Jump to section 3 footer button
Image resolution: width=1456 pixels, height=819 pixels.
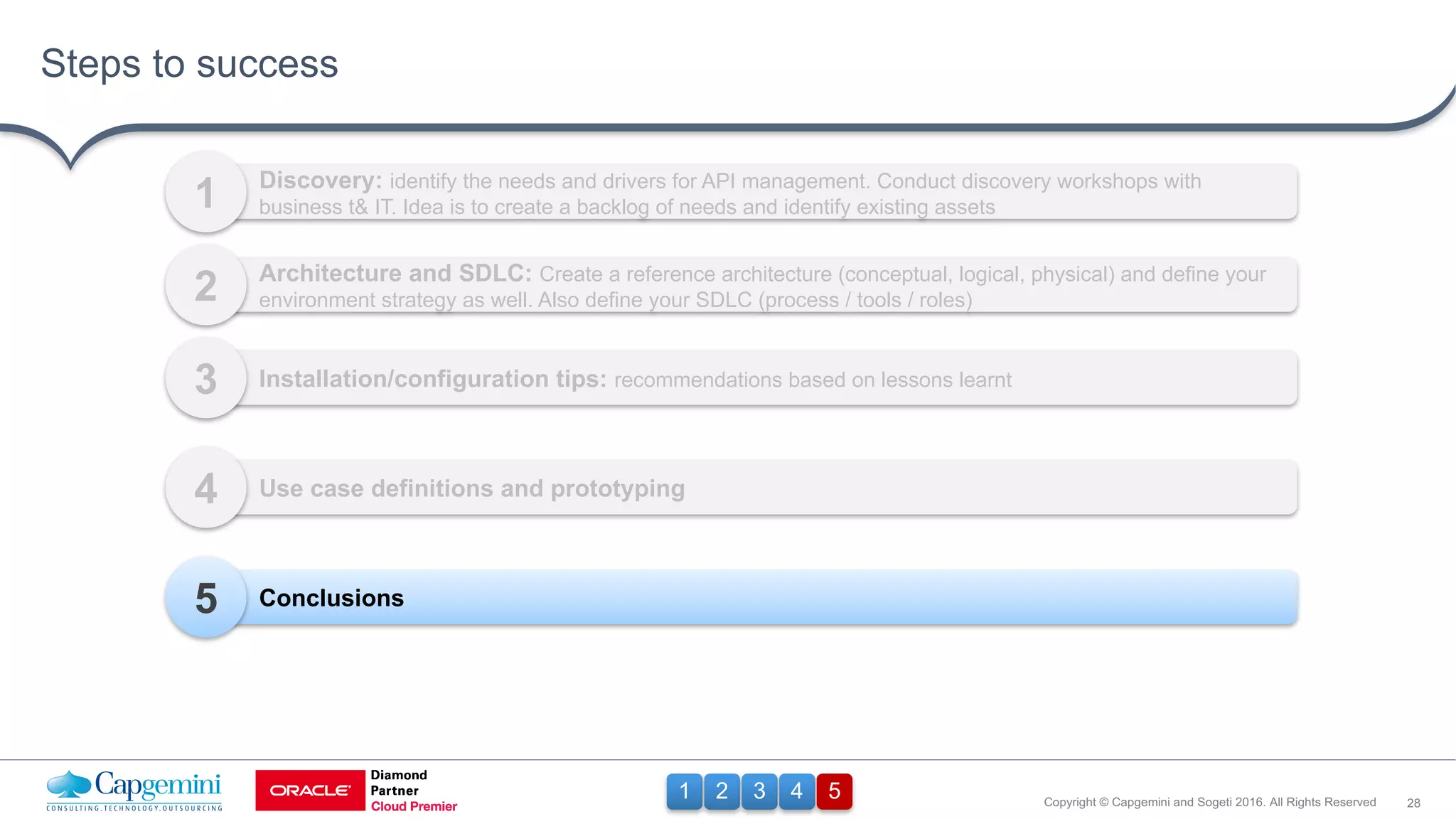point(759,791)
